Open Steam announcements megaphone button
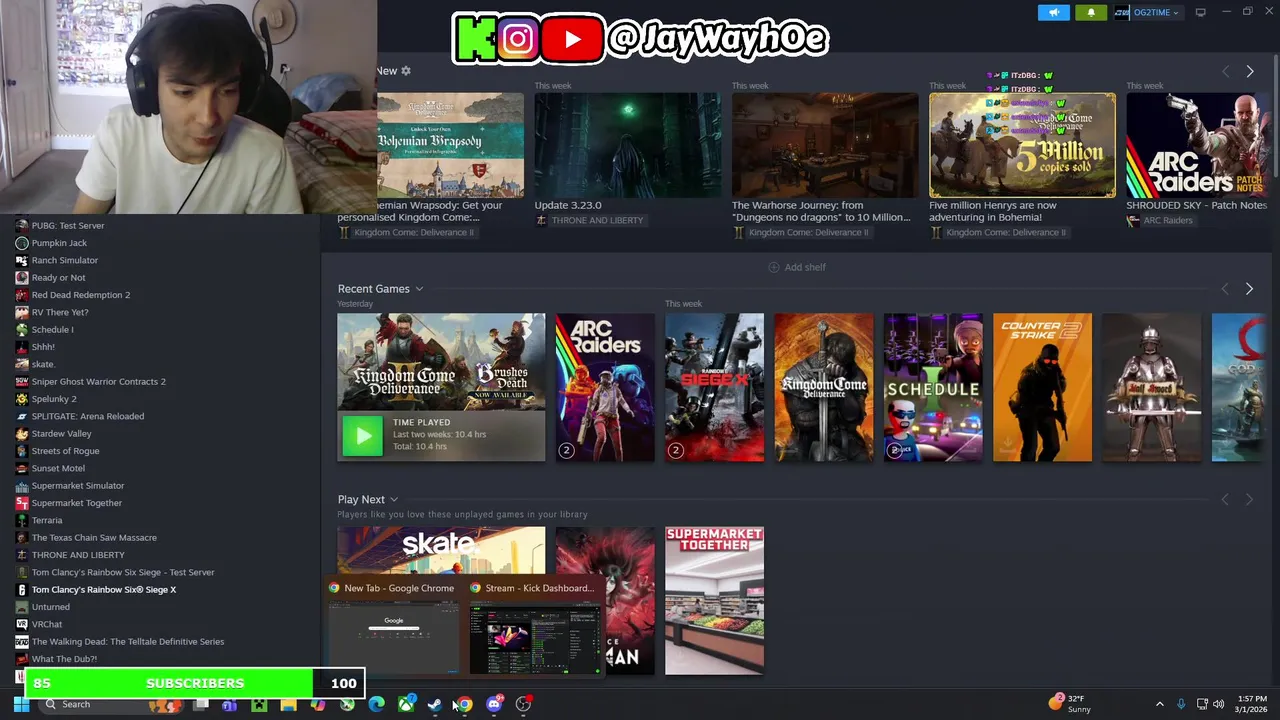Screen dimensions: 1280x720 [1053, 12]
